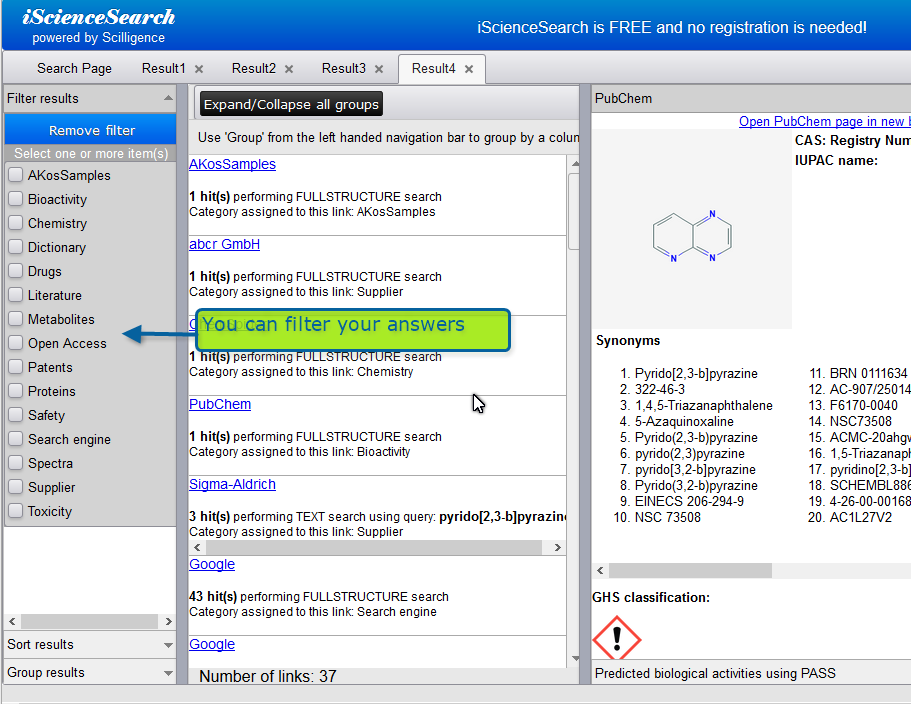
Task: Click the results list vertical scrollbar thumb
Action: point(574,211)
